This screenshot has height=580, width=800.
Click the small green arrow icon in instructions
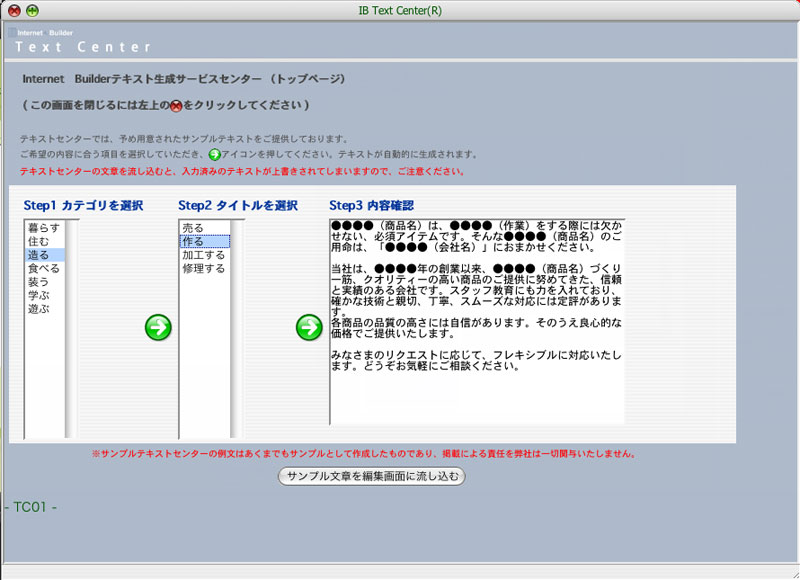[x=214, y=155]
